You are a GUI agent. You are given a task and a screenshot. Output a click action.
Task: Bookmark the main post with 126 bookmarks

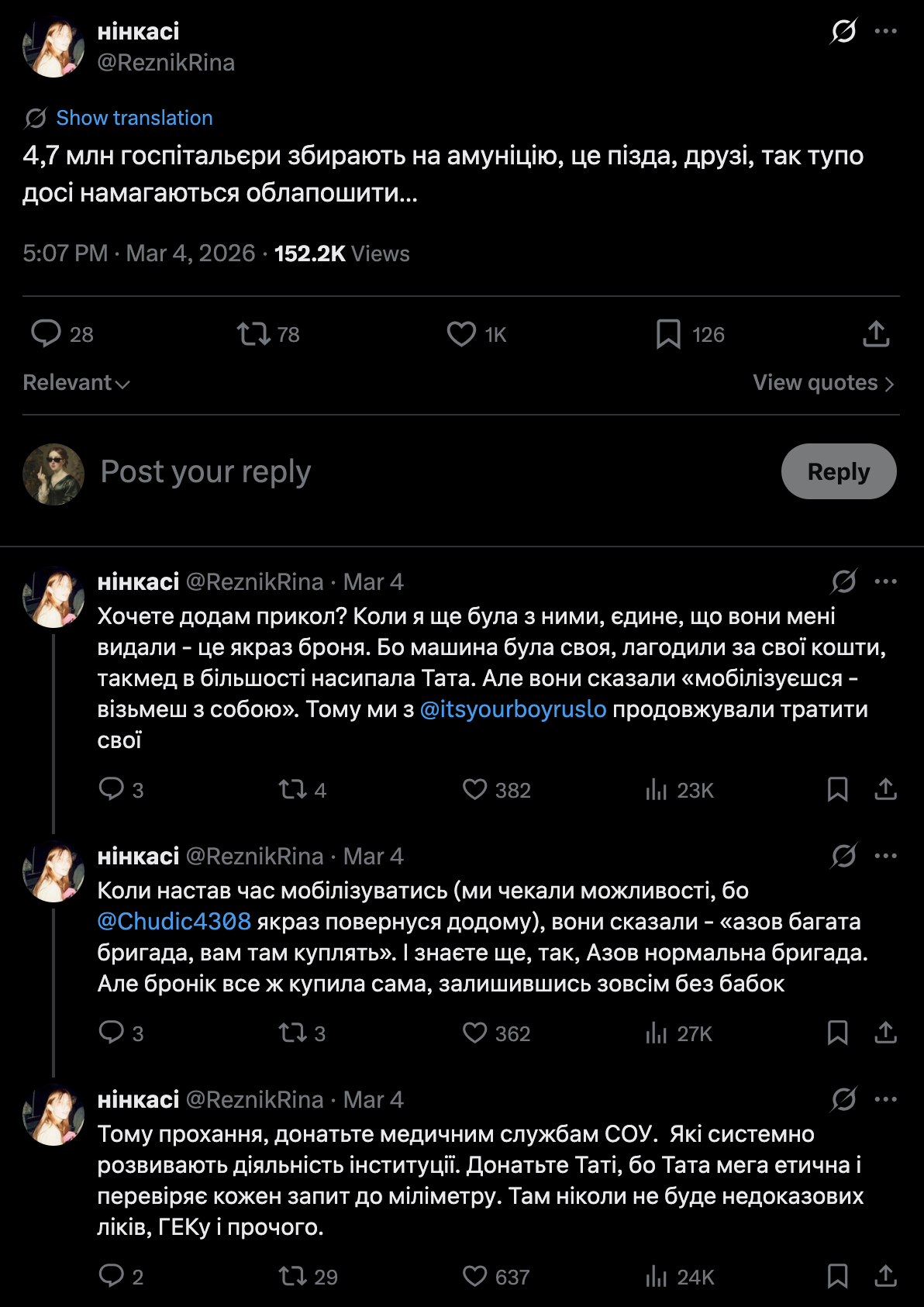[668, 334]
